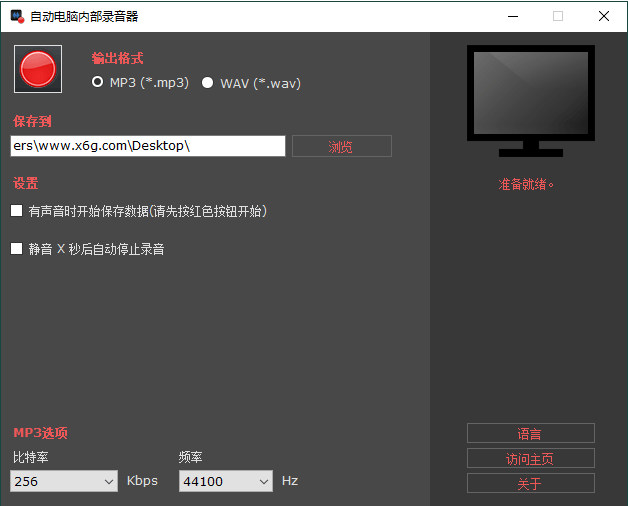This screenshot has width=628, height=506.
Task: Expand the 频率 dropdown showing 44100
Action: (226, 482)
